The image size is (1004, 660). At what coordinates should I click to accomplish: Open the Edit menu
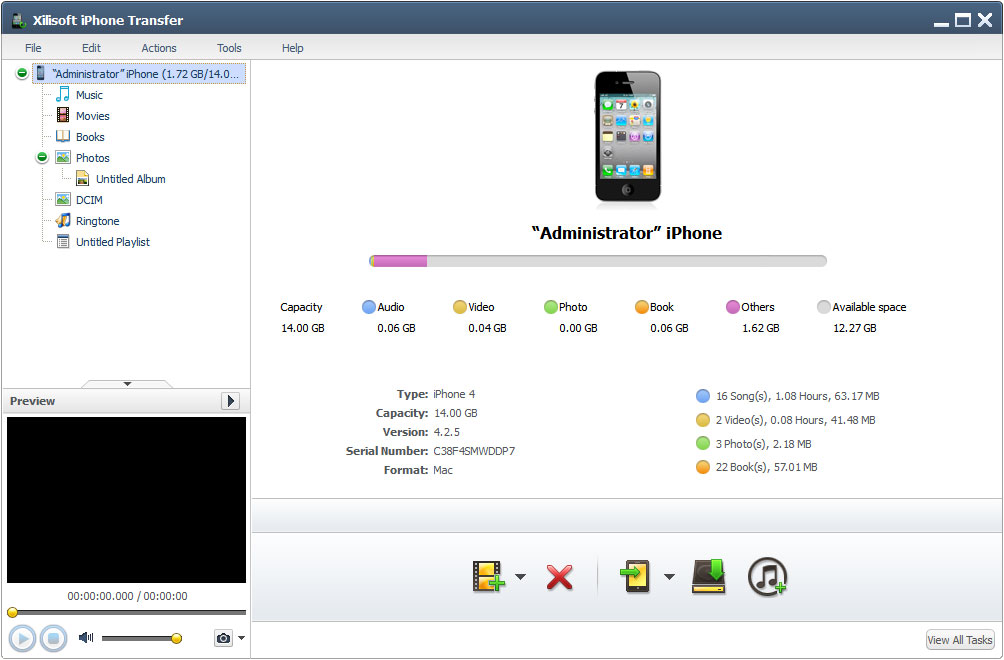click(x=92, y=48)
